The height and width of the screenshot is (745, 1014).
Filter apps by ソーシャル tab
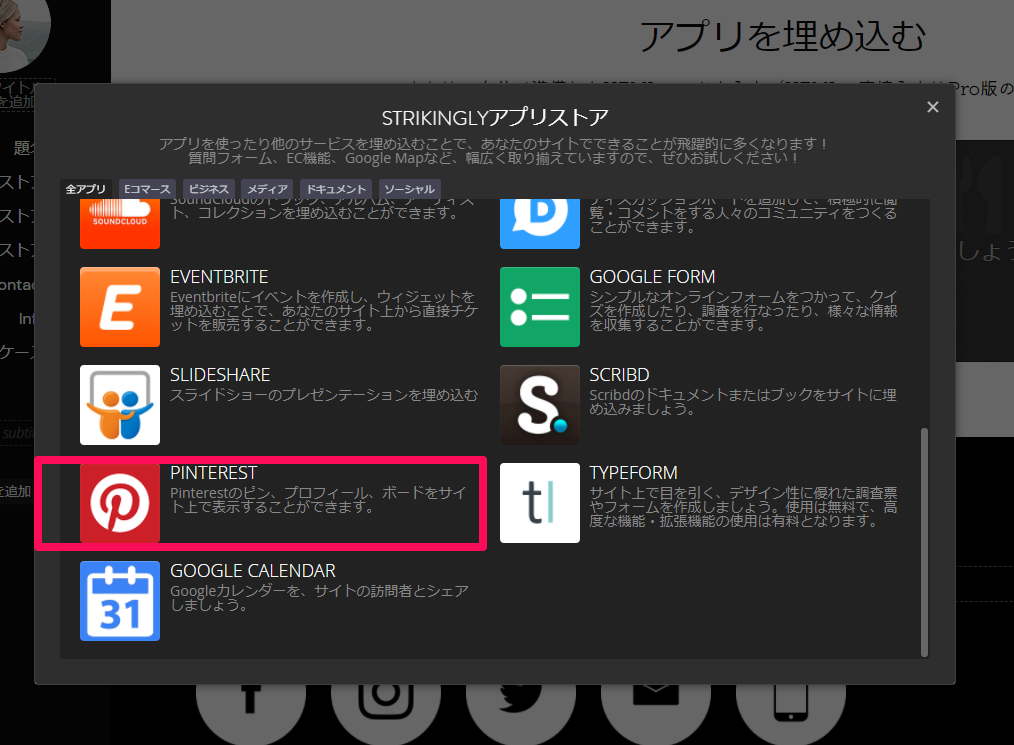[409, 189]
